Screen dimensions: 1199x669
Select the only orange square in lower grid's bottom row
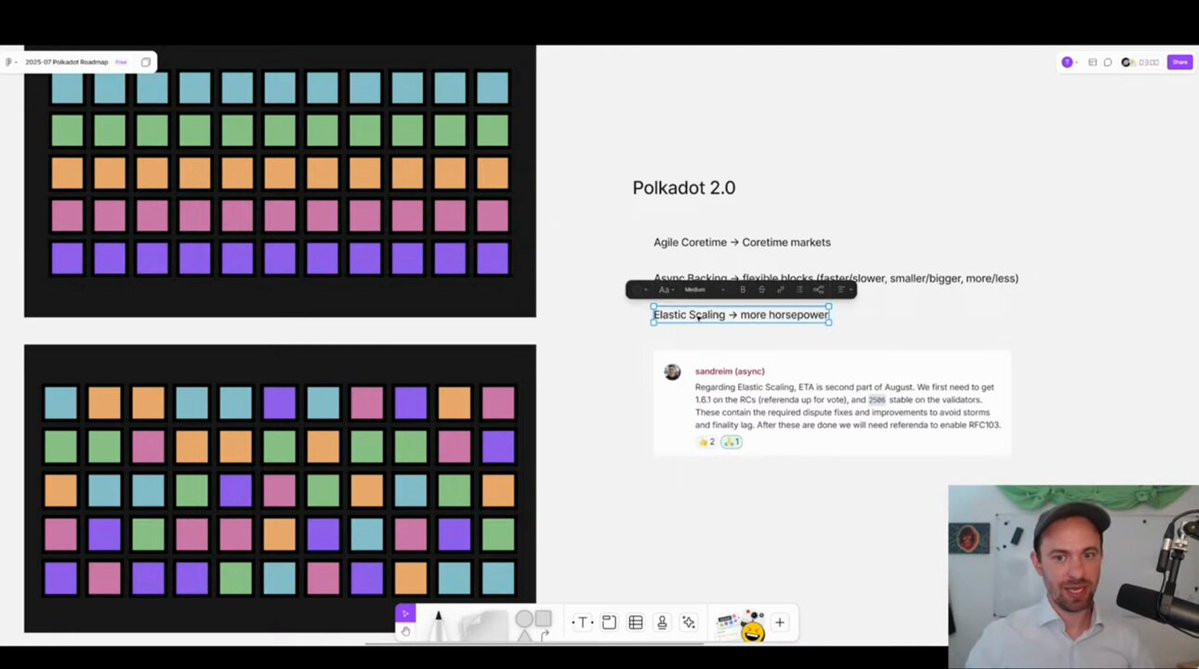click(411, 578)
